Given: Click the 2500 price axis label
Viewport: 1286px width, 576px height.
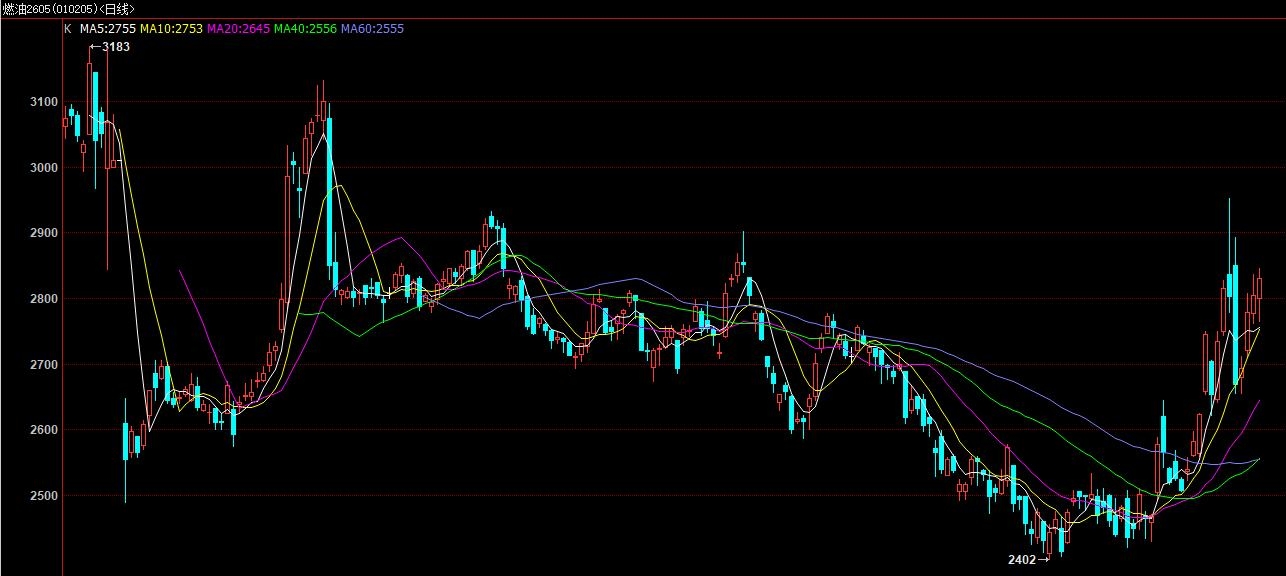Looking at the screenshot, I should (x=44, y=496).
